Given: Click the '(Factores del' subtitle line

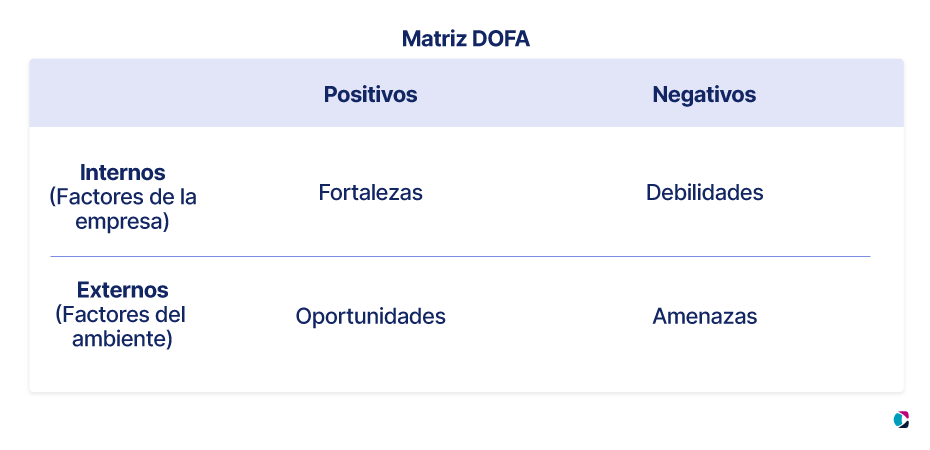Looking at the screenshot, I should pyautogui.click(x=121, y=314).
